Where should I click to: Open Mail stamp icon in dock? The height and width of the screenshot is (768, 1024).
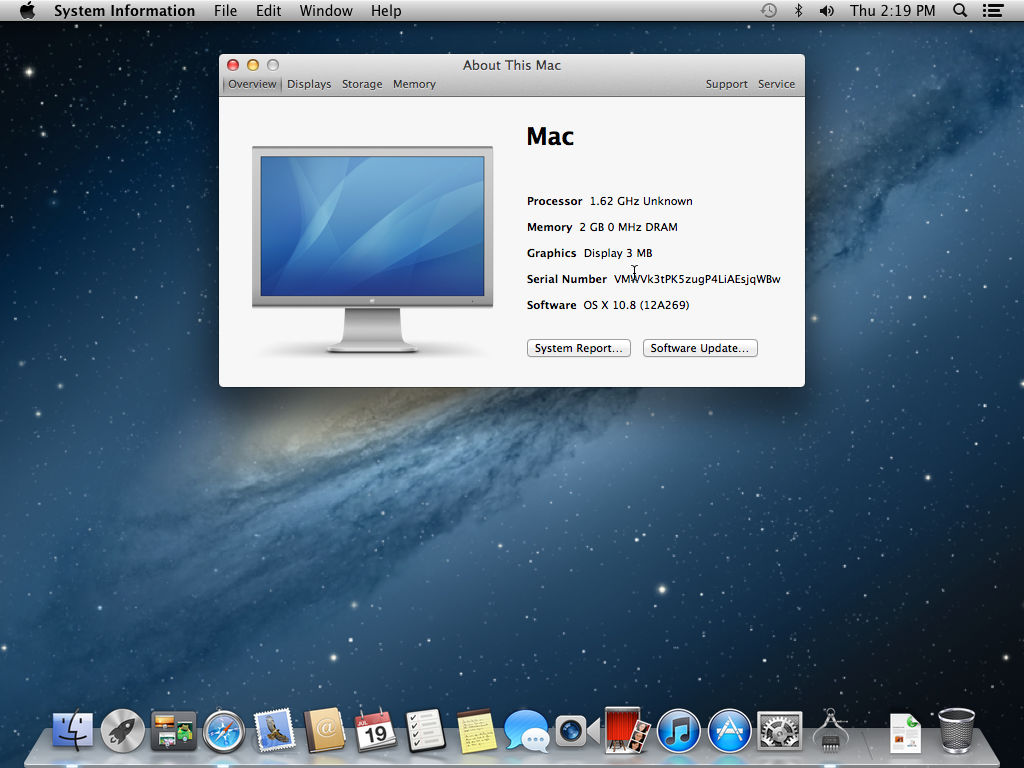pos(274,730)
